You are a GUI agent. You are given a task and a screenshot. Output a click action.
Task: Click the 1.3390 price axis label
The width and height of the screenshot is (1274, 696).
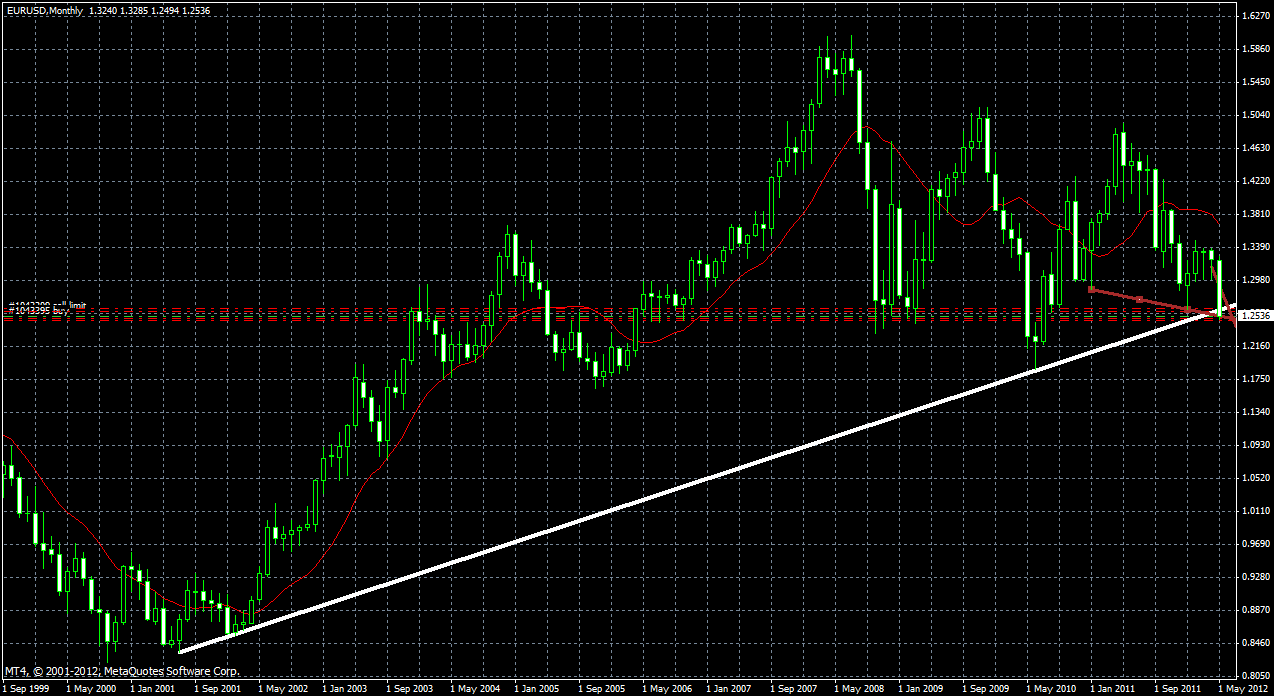1256,247
